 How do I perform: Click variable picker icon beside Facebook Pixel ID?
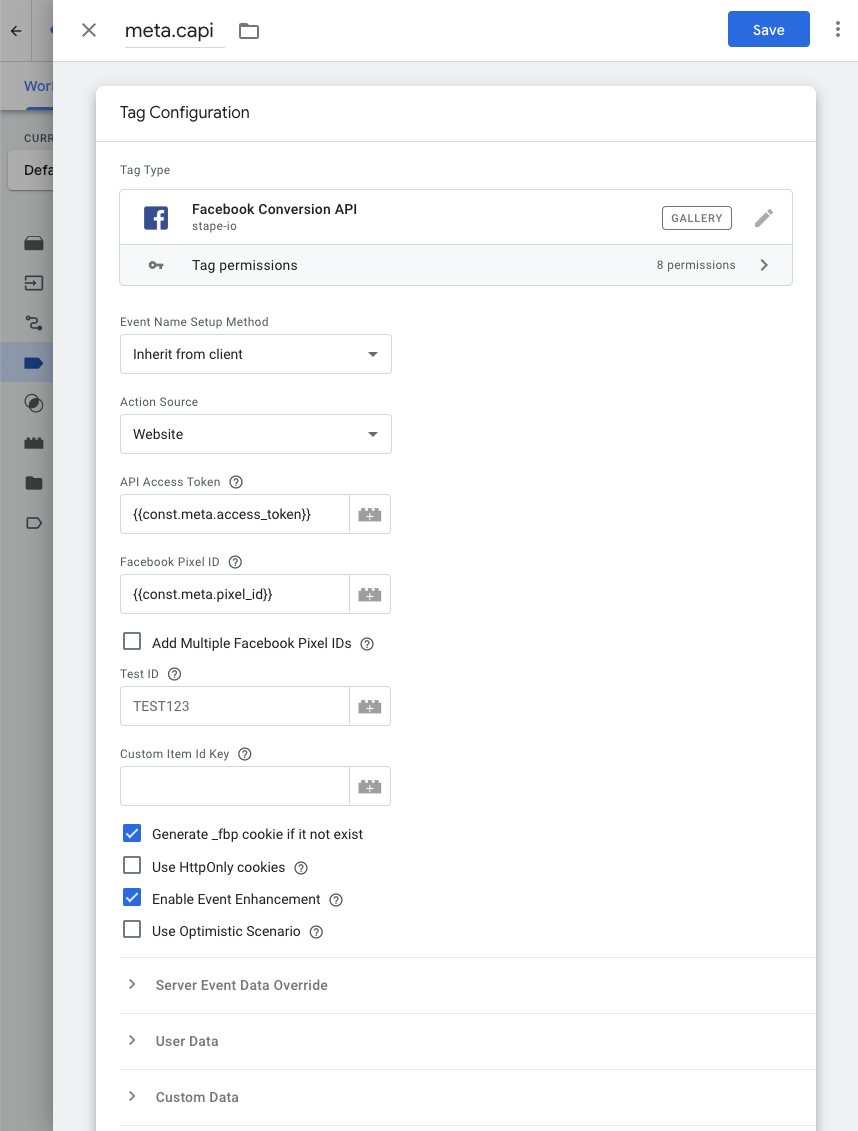370,594
